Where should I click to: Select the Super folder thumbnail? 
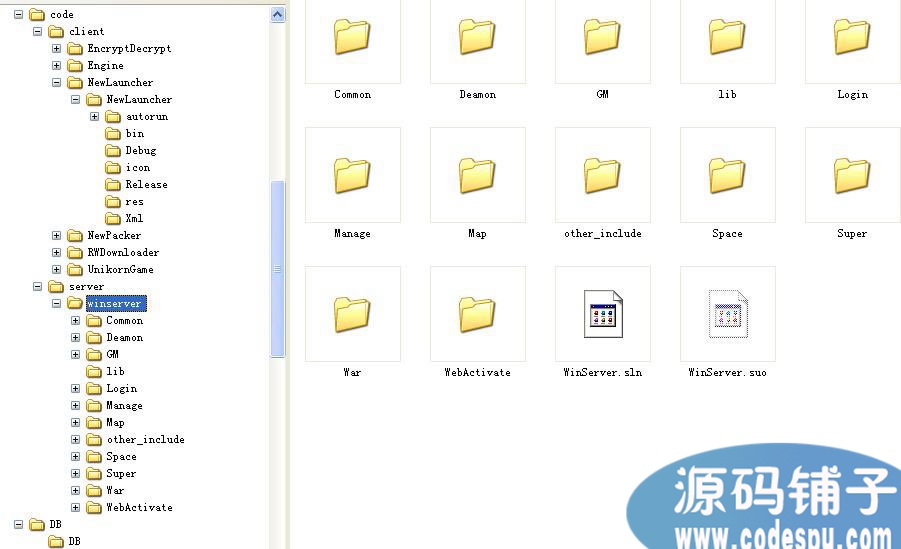[x=852, y=175]
